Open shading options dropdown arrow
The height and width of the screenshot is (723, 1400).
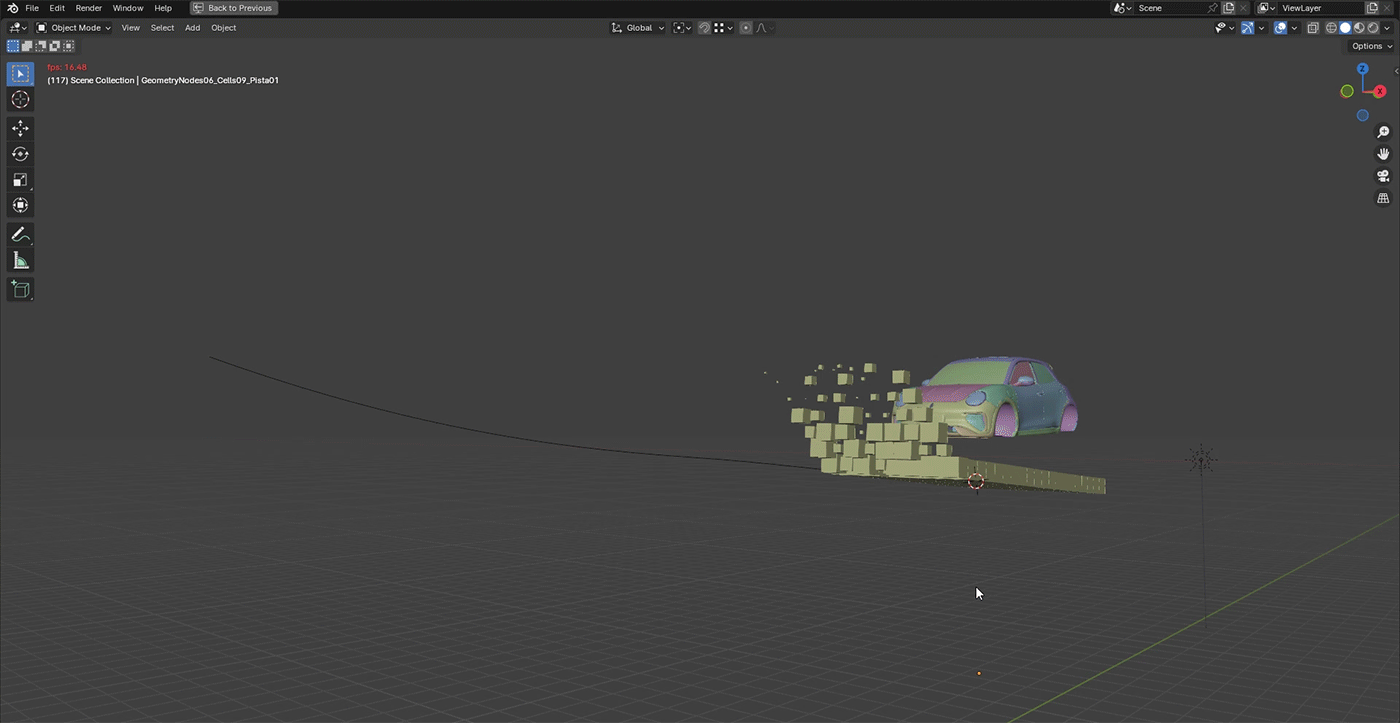(x=1387, y=28)
